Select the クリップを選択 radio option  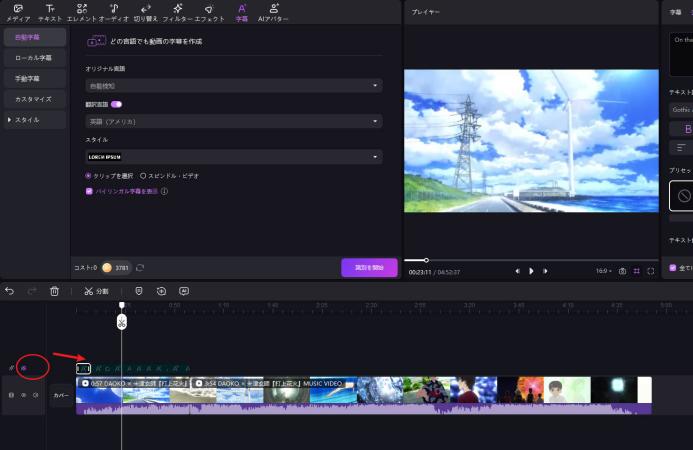click(89, 175)
